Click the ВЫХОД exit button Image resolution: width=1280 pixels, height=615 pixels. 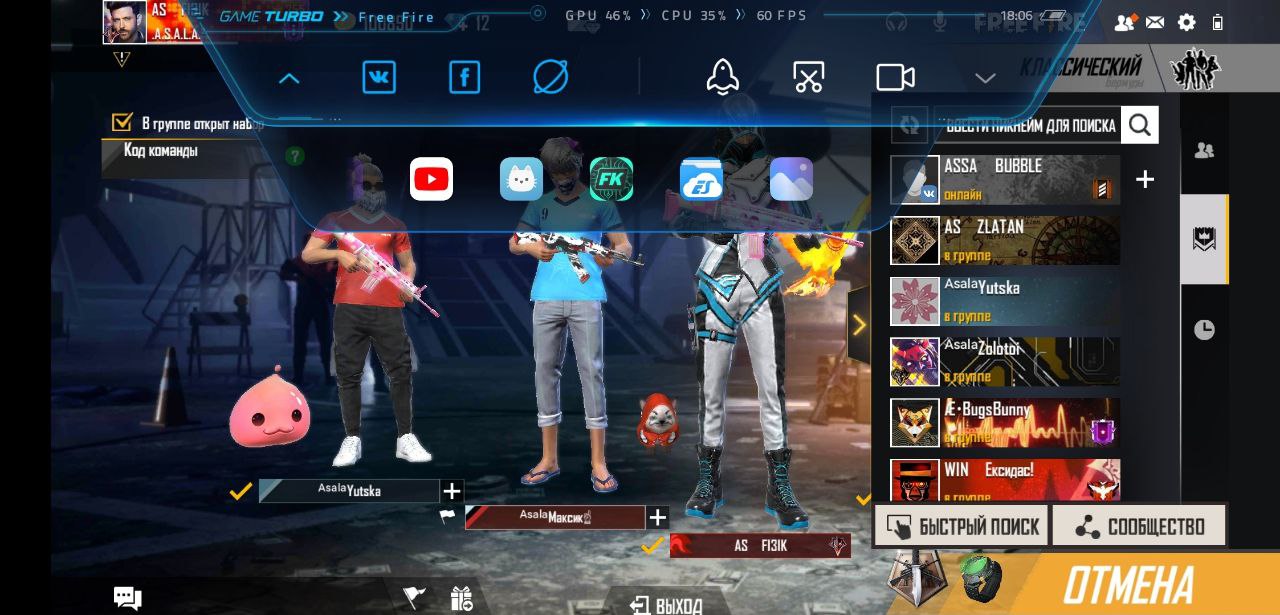(x=665, y=604)
